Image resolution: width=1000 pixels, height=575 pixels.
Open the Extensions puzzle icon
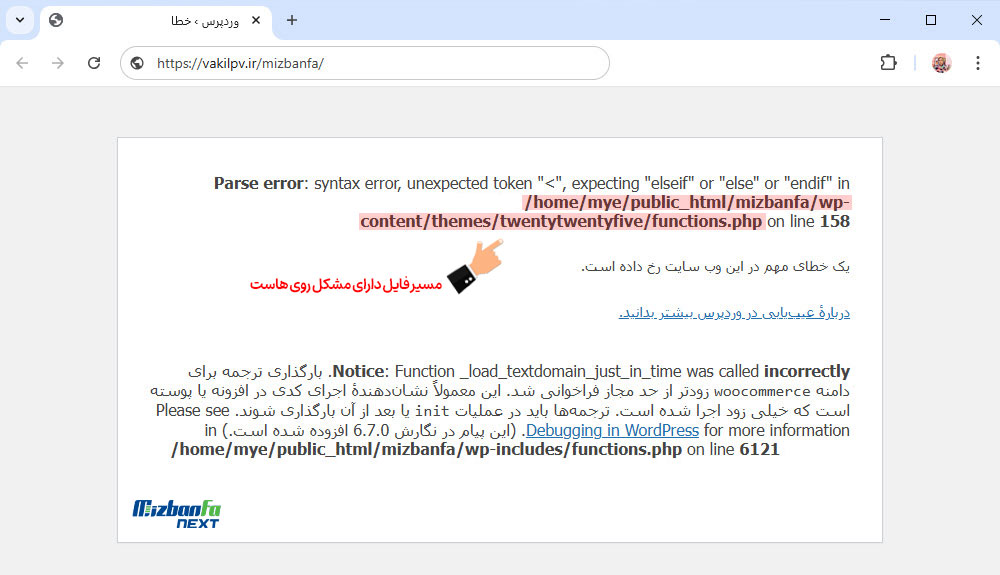tap(888, 63)
